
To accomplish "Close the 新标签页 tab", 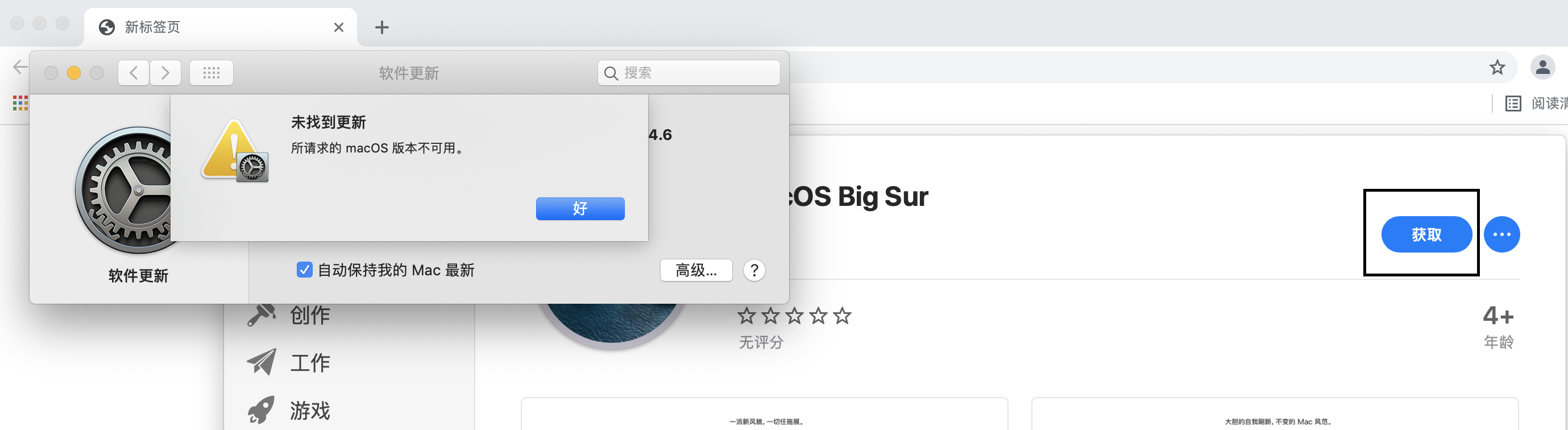I will coord(339,27).
